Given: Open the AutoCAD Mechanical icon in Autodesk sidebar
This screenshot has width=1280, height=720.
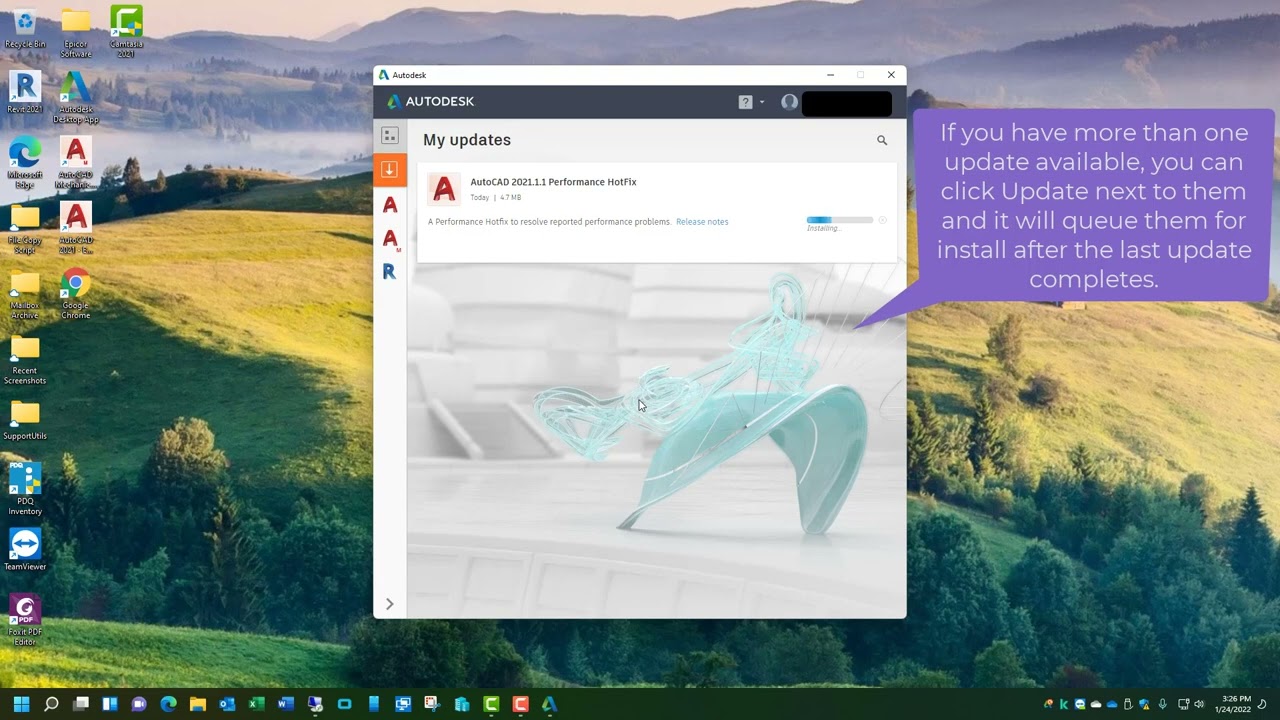Looking at the screenshot, I should pos(390,238).
